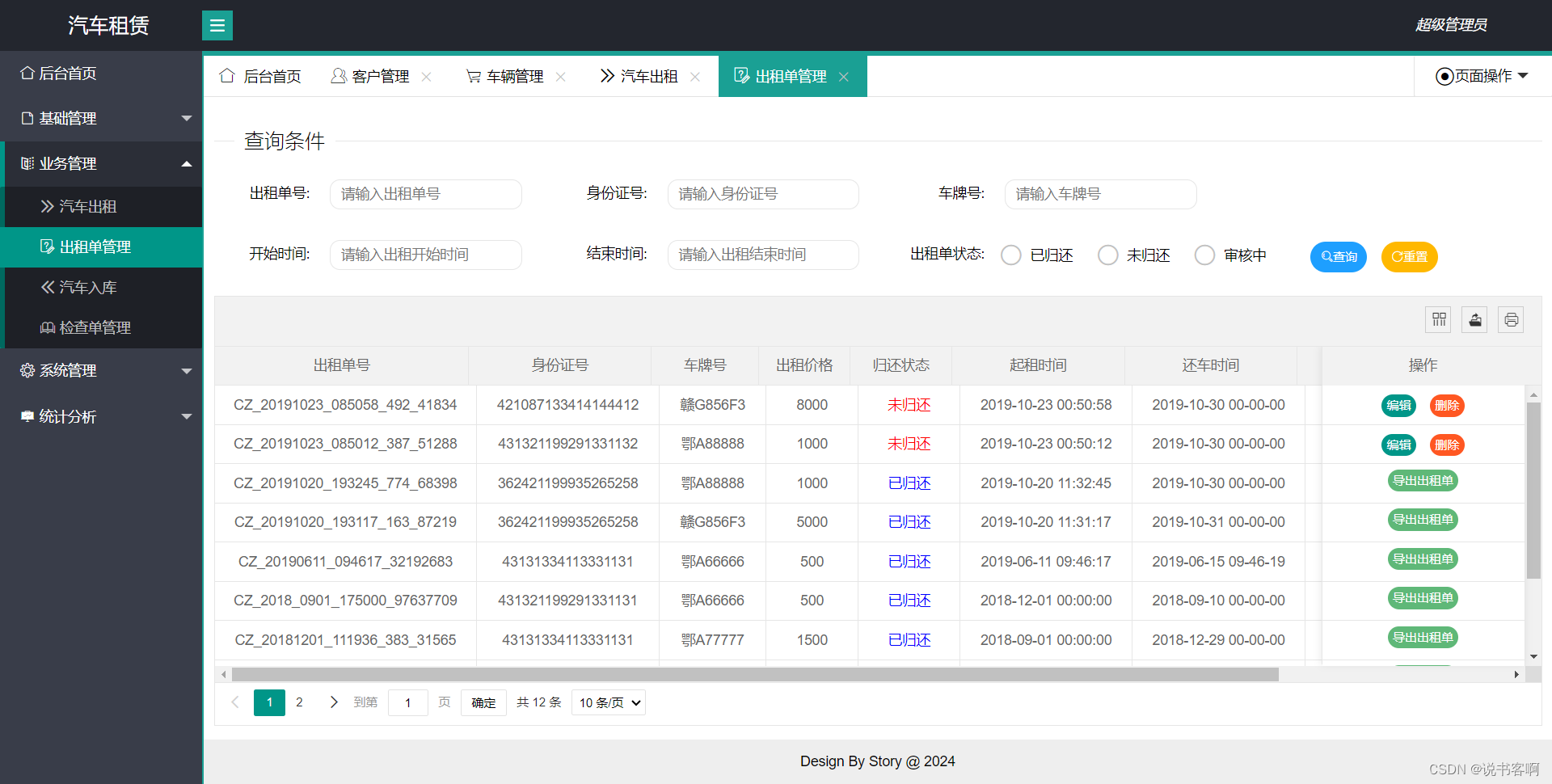
Task: Click the table's vertical scrollbar
Action: 1533,491
